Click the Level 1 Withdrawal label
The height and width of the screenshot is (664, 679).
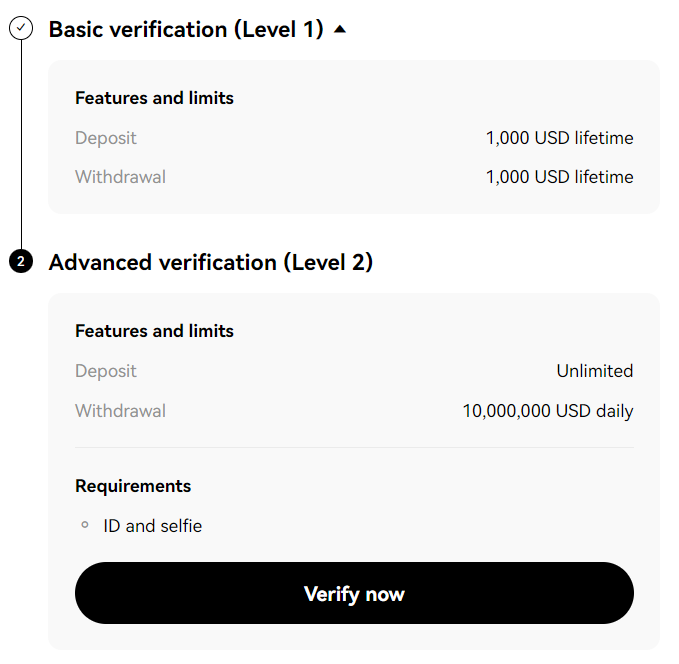click(120, 177)
